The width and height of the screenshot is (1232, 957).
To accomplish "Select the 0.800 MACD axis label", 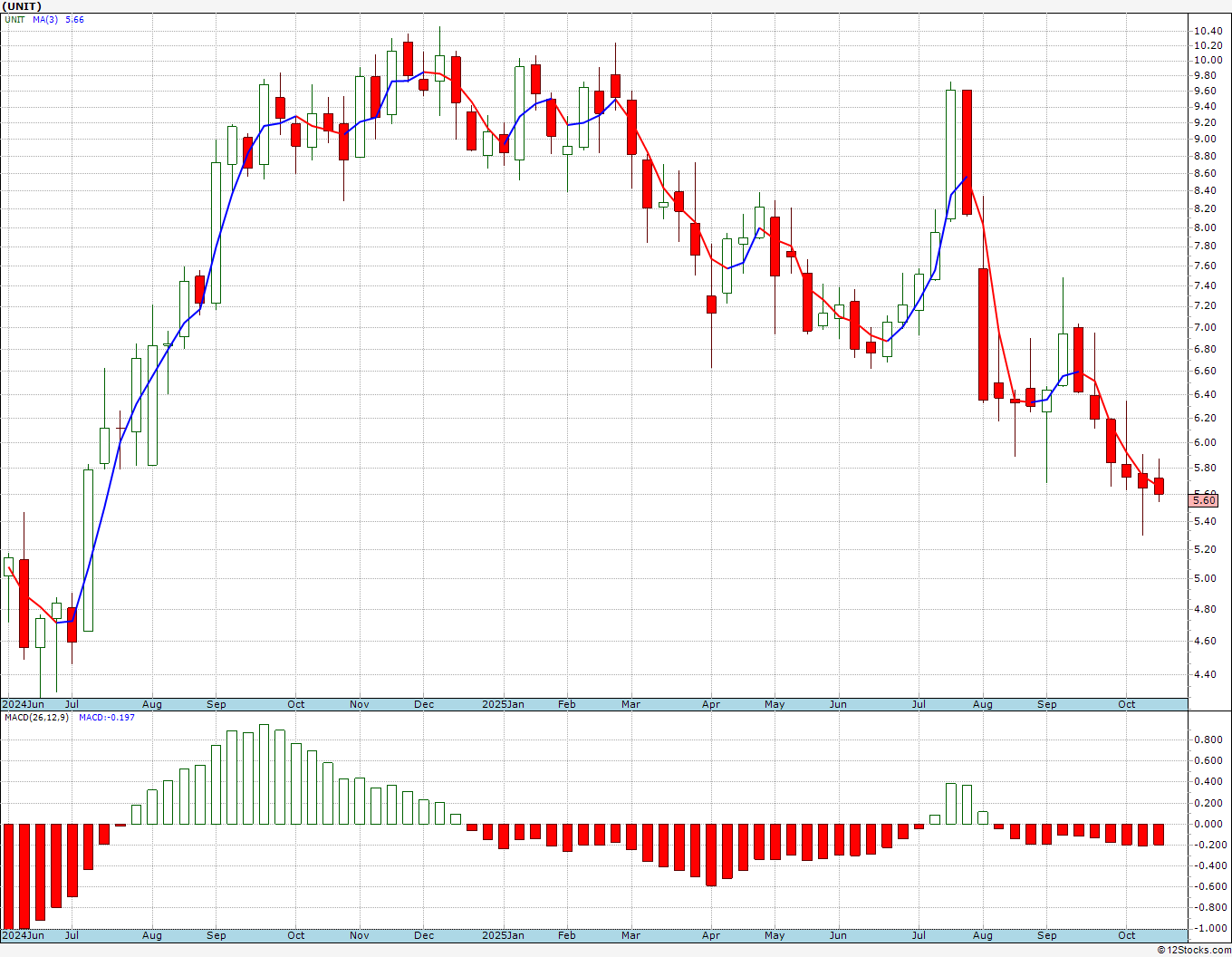I will click(x=1207, y=739).
